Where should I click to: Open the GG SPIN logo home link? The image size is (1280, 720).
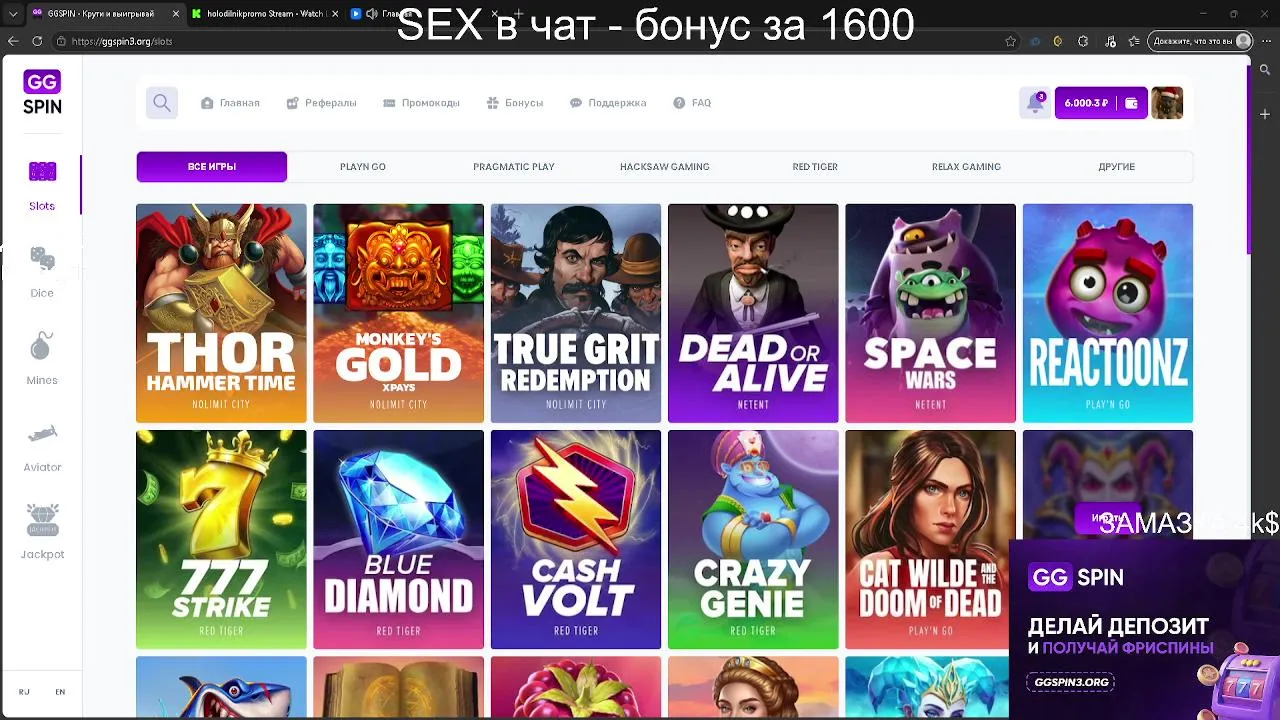tap(42, 93)
